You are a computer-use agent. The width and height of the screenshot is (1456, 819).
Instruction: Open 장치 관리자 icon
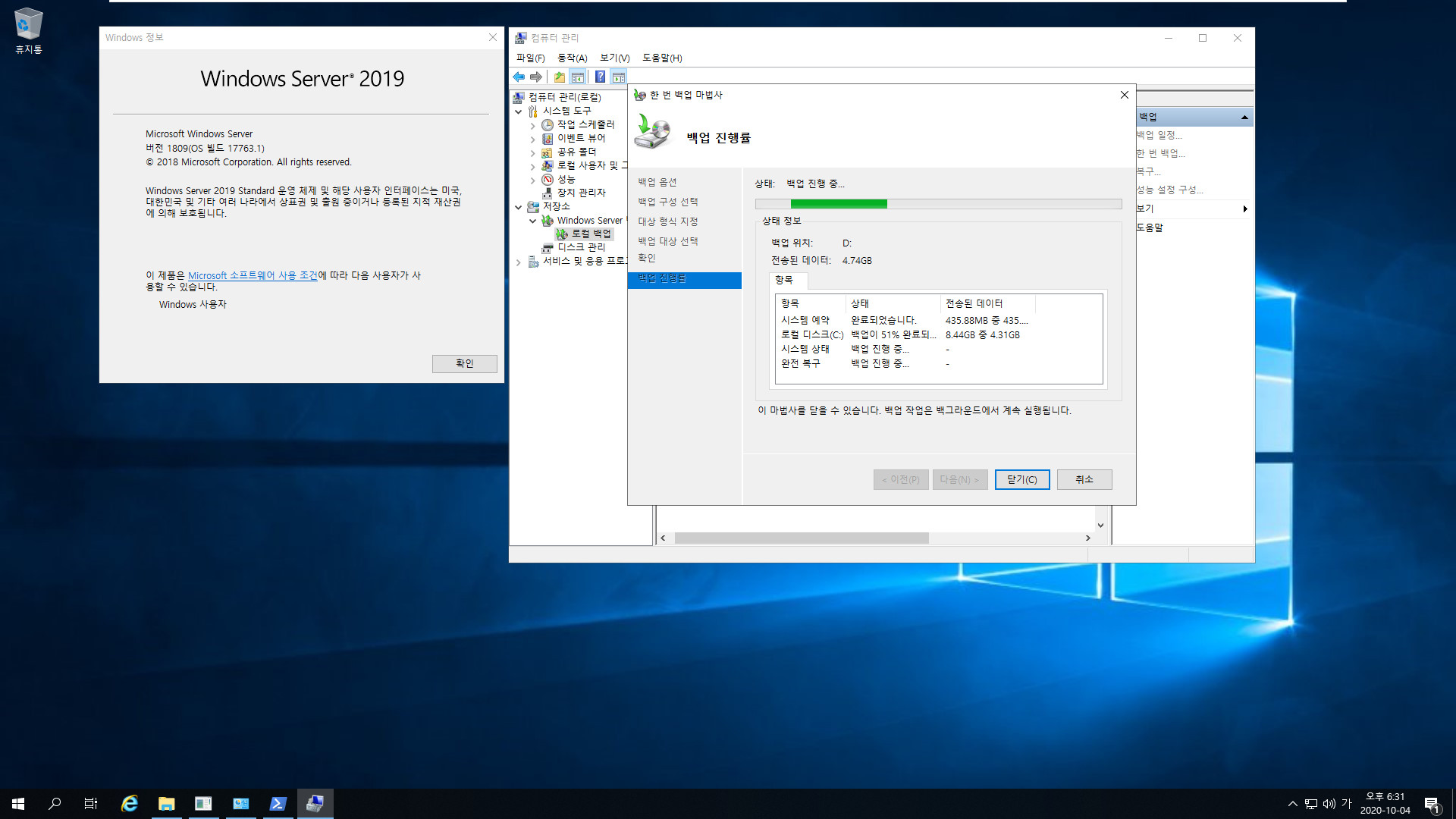coord(548,193)
